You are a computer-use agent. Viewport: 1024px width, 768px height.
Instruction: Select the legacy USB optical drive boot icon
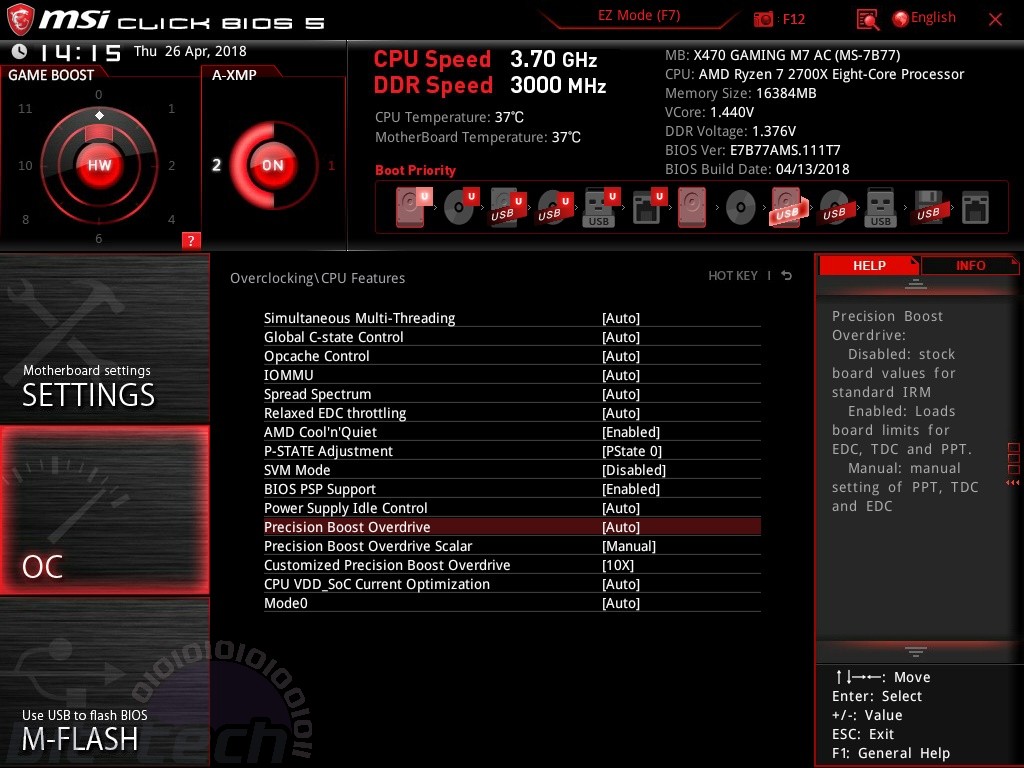pyautogui.click(x=834, y=207)
